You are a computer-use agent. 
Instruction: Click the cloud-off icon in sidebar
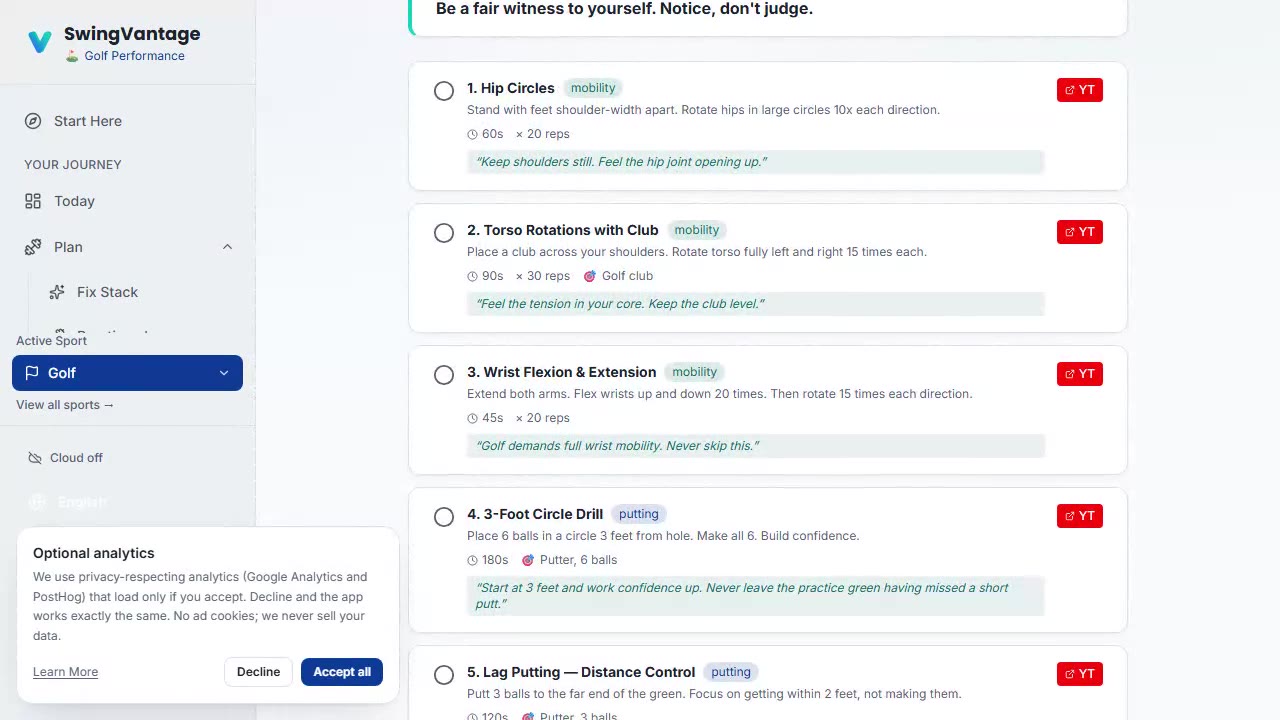pos(33,458)
